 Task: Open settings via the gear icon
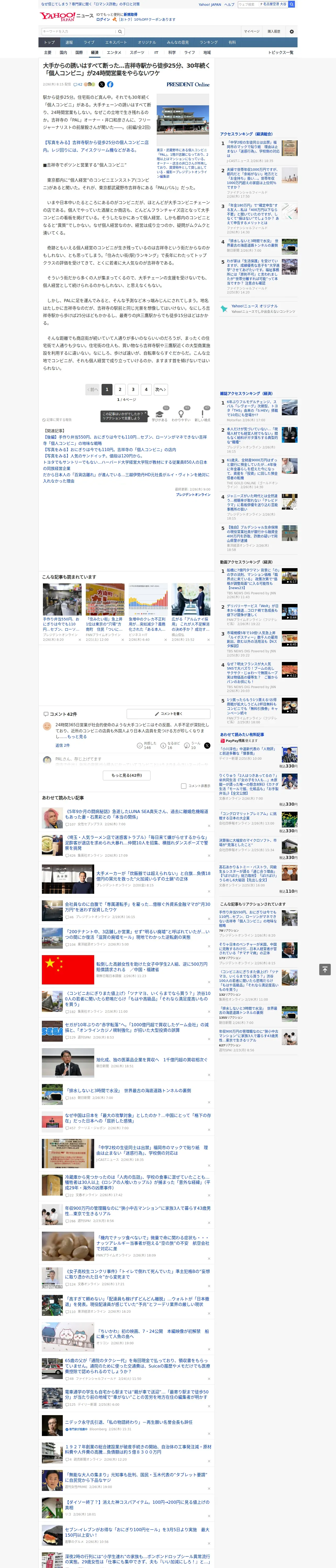point(292,32)
